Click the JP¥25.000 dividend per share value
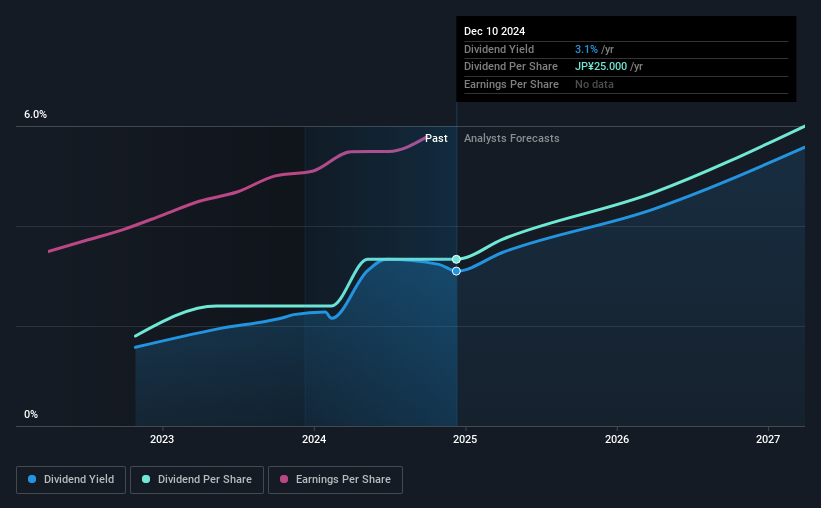The height and width of the screenshot is (508, 821). [601, 67]
